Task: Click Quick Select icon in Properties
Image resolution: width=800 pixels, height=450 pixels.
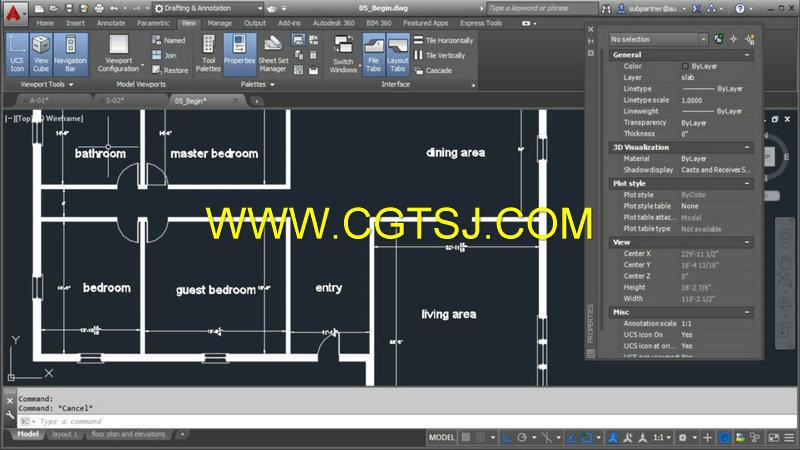Action: pos(749,39)
